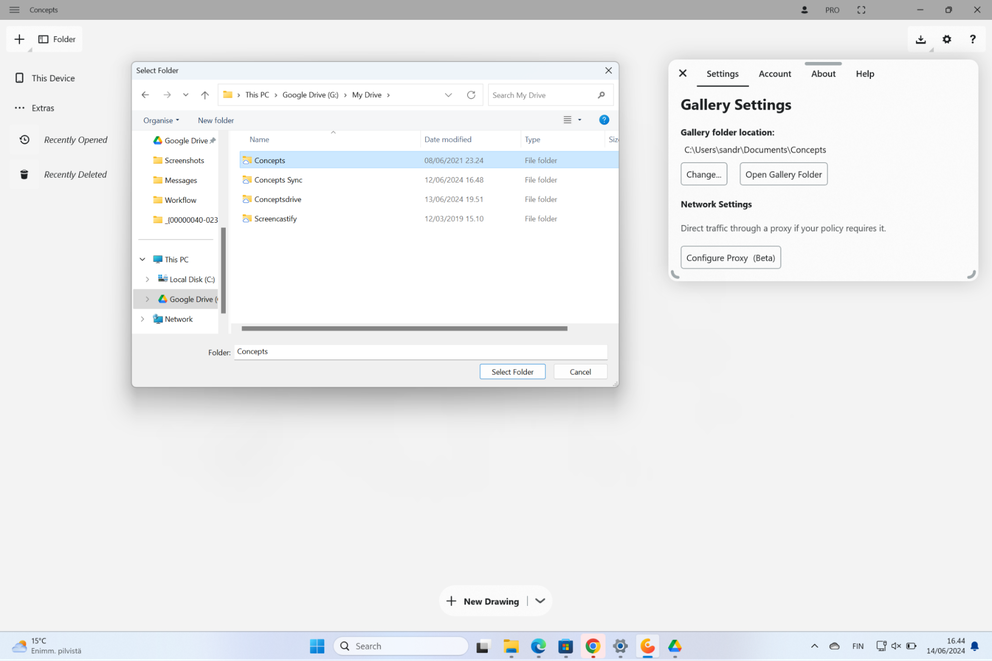This screenshot has height=661, width=992.
Task: Expand This PC in the folder tree
Action: (142, 259)
